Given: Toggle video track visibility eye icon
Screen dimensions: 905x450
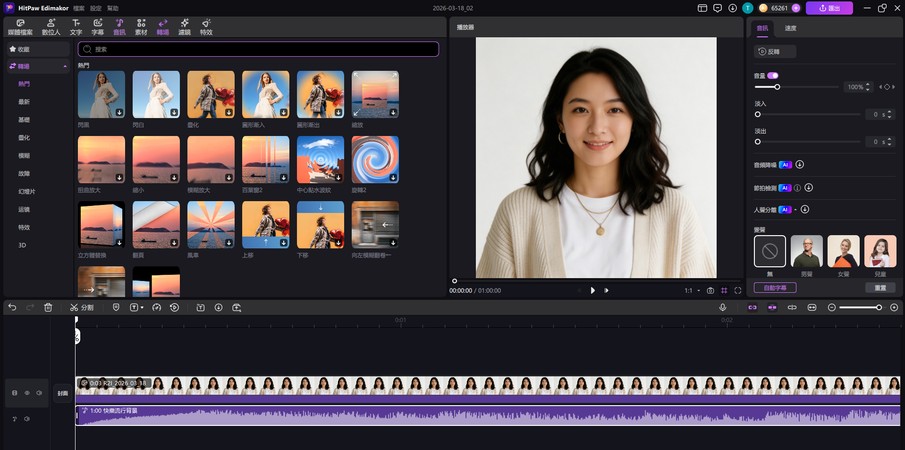Looking at the screenshot, I should coord(27,393).
